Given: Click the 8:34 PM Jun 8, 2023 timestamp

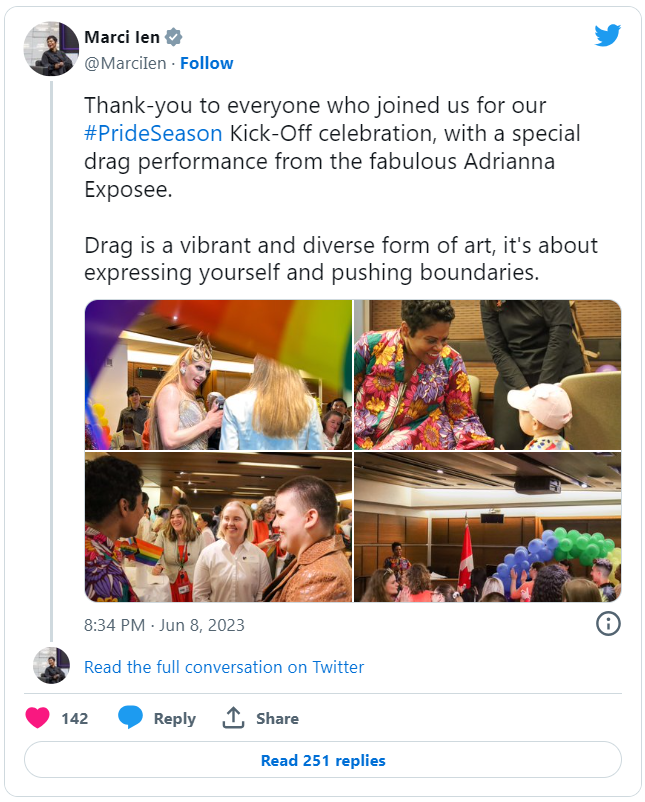Looking at the screenshot, I should [x=164, y=625].
